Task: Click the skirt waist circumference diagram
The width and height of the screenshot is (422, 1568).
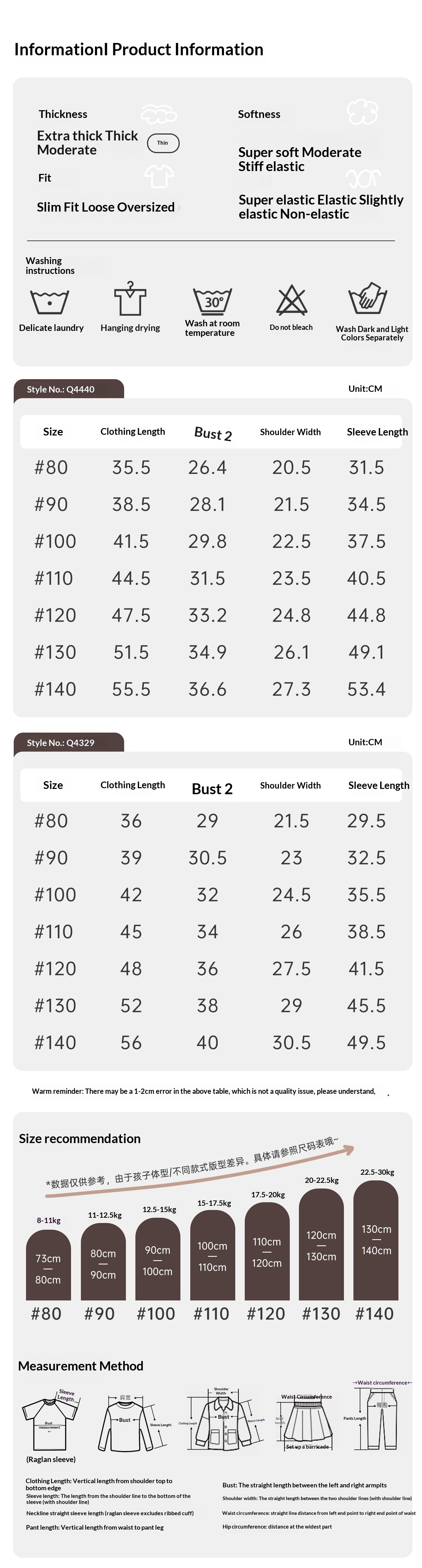Action: [x=306, y=1421]
